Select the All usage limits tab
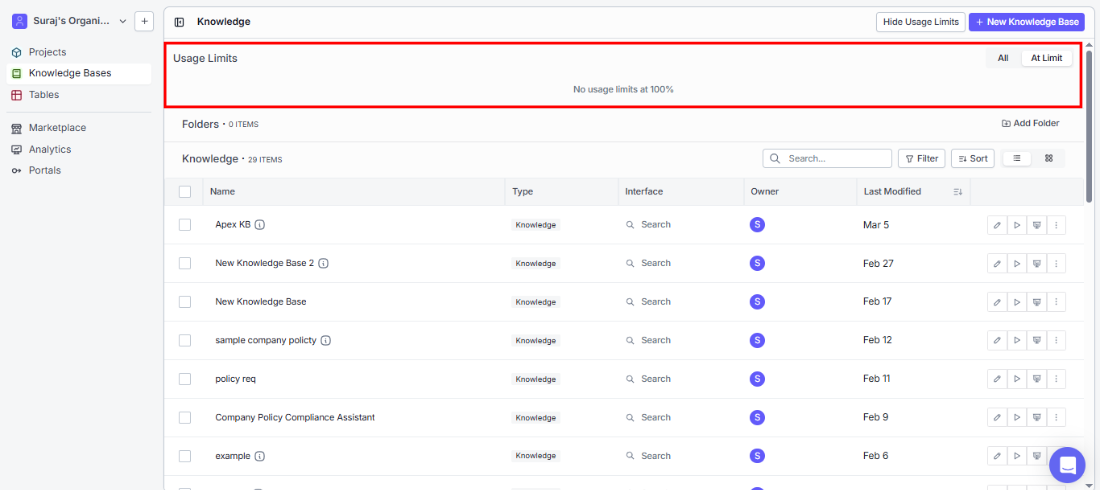The height and width of the screenshot is (490, 1100). coord(1003,58)
